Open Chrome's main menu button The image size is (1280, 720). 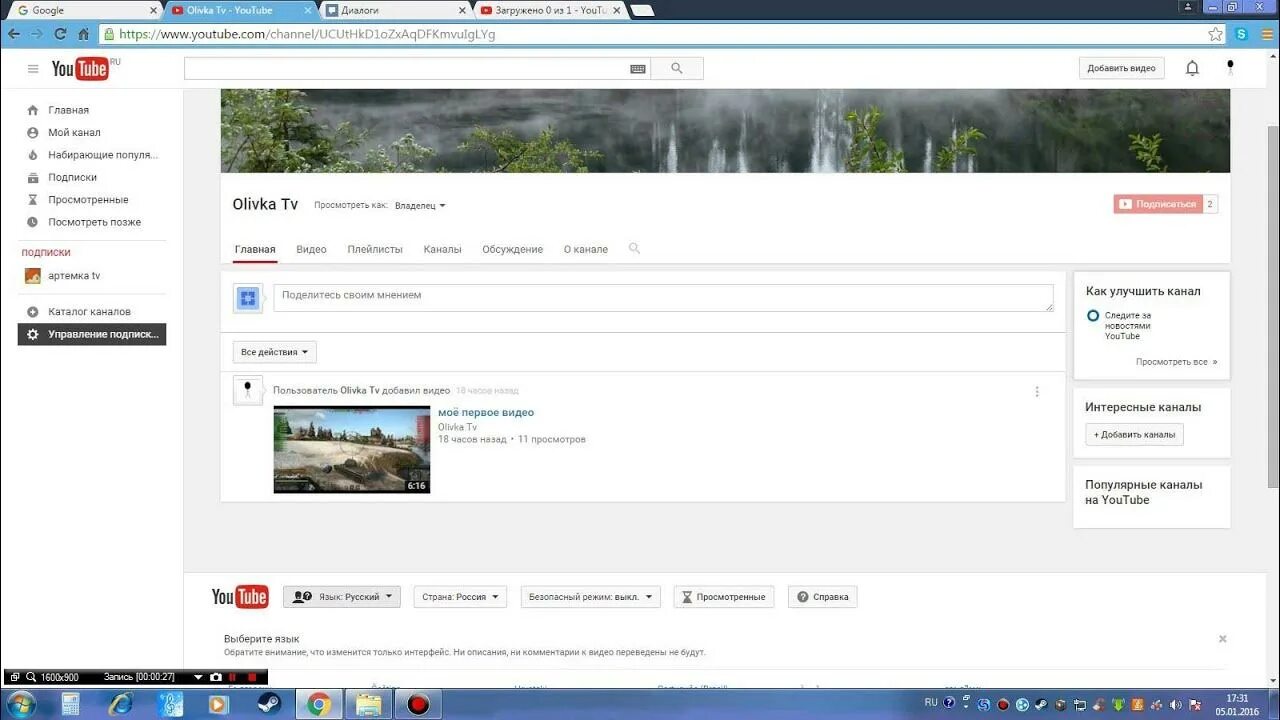pyautogui.click(x=1266, y=34)
